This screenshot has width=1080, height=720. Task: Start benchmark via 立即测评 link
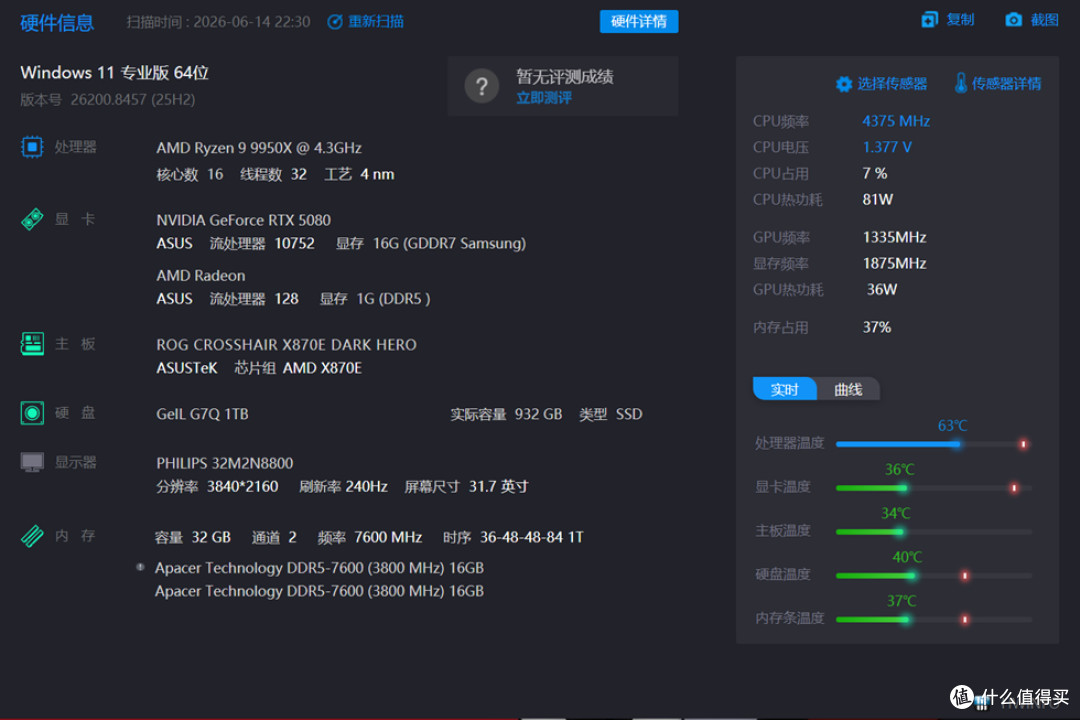click(543, 98)
